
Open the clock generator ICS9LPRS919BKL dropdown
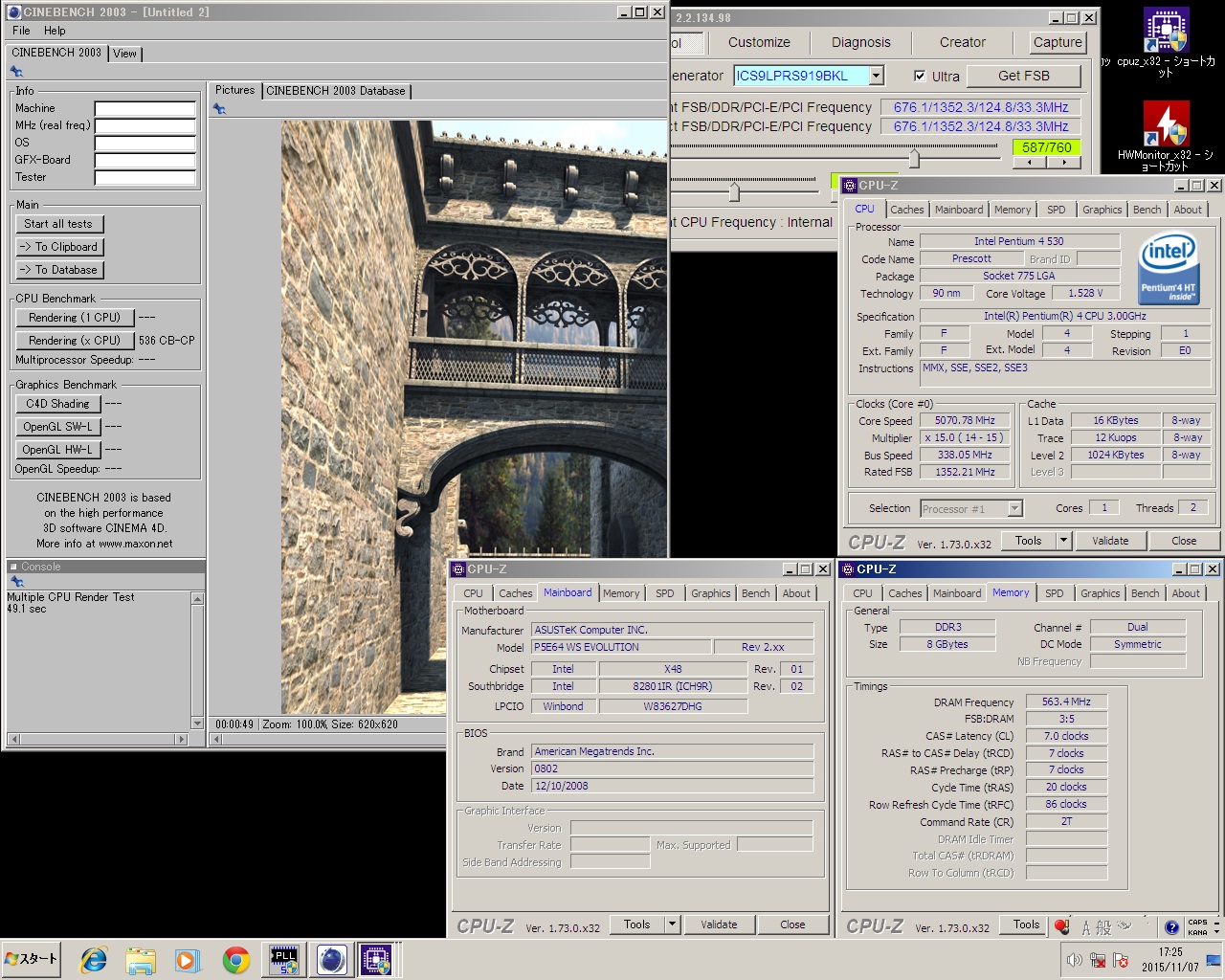tap(876, 76)
